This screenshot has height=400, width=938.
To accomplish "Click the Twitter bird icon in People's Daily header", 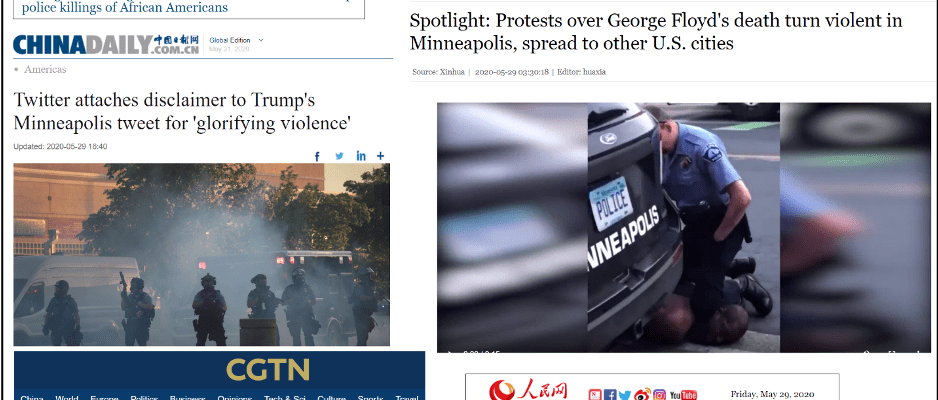I will [625, 395].
